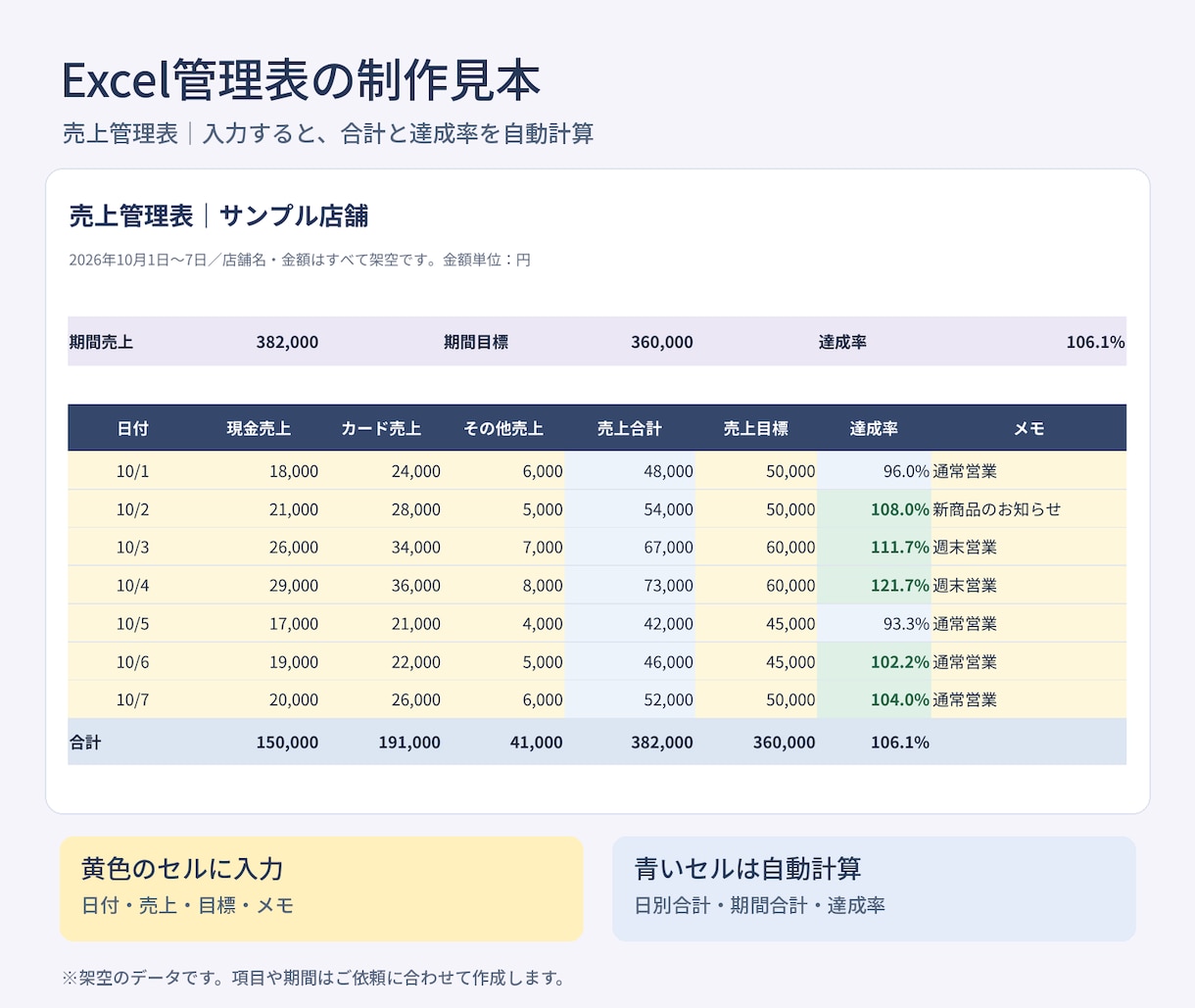The image size is (1195, 1008).
Task: Click other sales 8,000 cell
Action: (x=503, y=586)
